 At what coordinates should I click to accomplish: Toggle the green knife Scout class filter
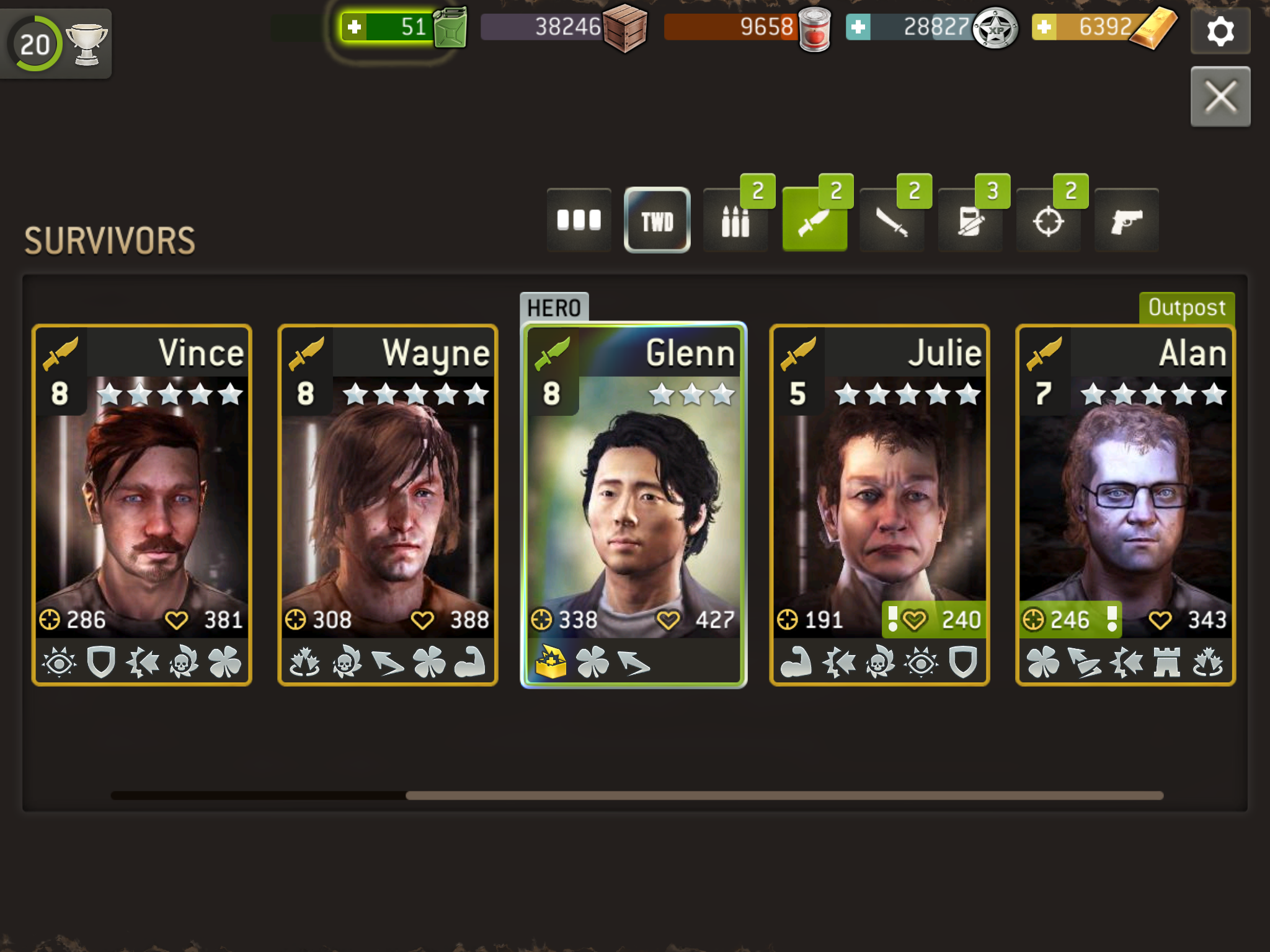[814, 220]
